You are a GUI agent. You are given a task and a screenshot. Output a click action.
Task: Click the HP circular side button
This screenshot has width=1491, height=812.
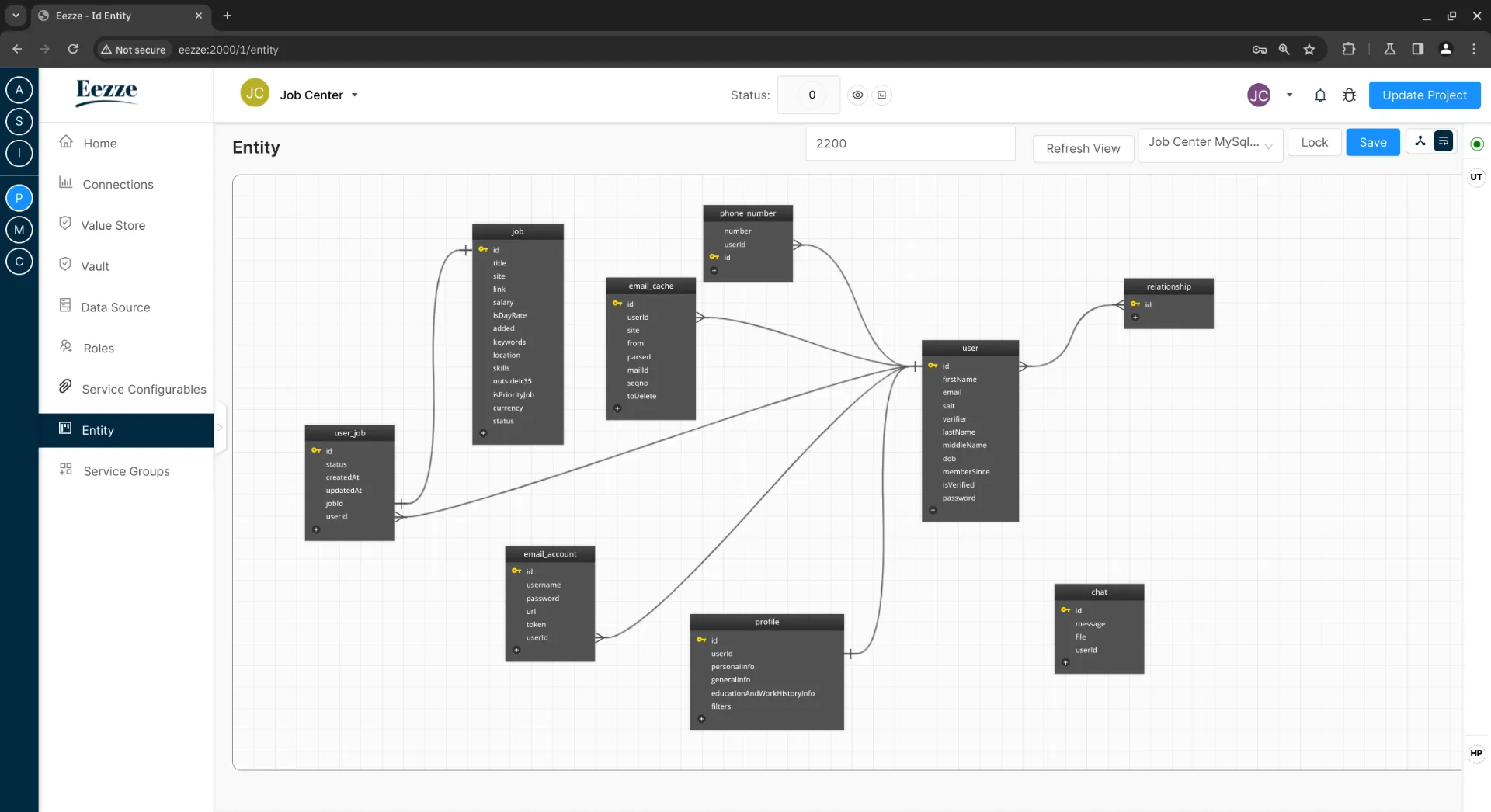coord(1475,753)
